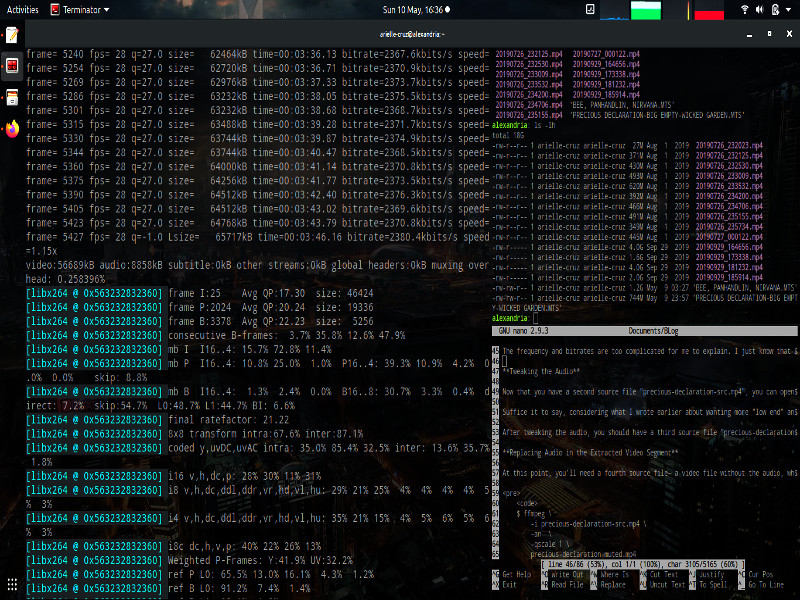Open the battery status indicator

[x=776, y=10]
